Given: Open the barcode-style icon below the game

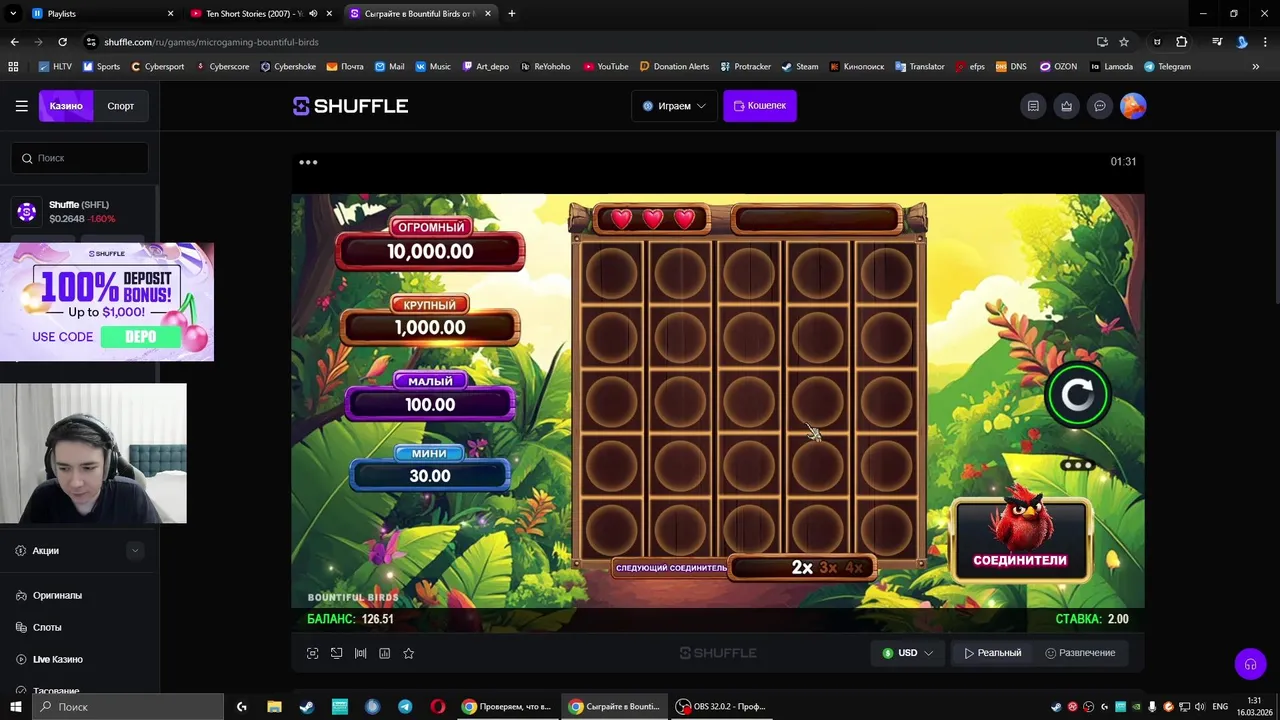Looking at the screenshot, I should coord(360,653).
